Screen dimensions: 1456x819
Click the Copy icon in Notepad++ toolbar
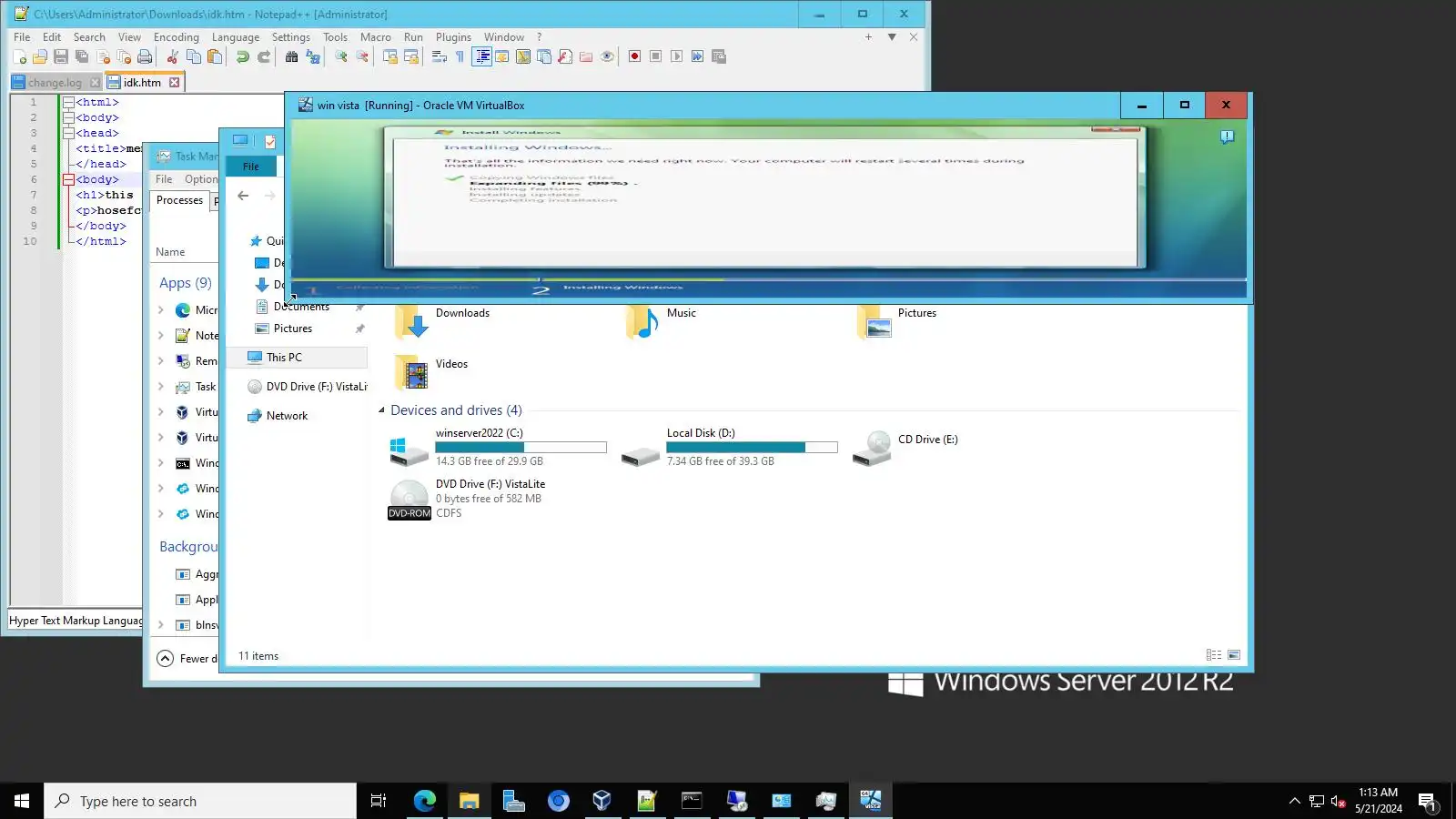193,56
